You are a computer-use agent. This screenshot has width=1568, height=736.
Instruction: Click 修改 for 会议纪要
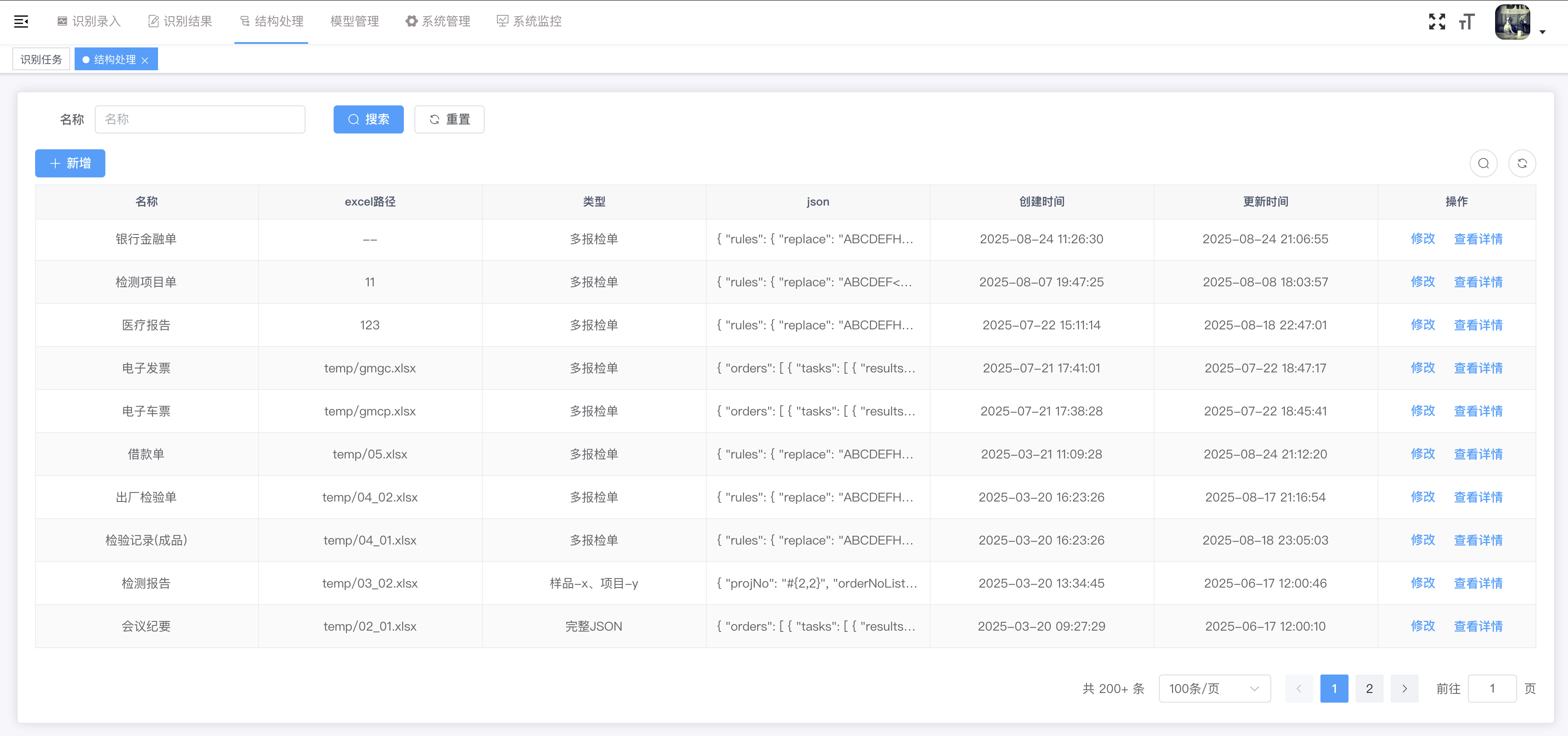pyautogui.click(x=1423, y=626)
